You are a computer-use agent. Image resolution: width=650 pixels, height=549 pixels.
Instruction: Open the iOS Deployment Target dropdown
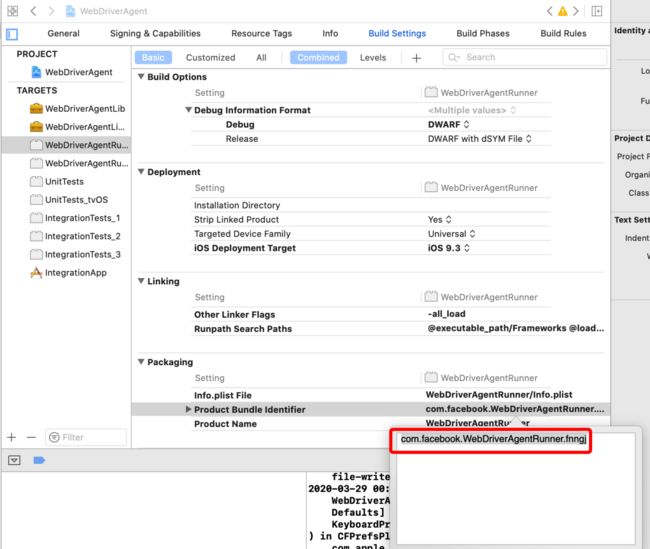pos(449,248)
